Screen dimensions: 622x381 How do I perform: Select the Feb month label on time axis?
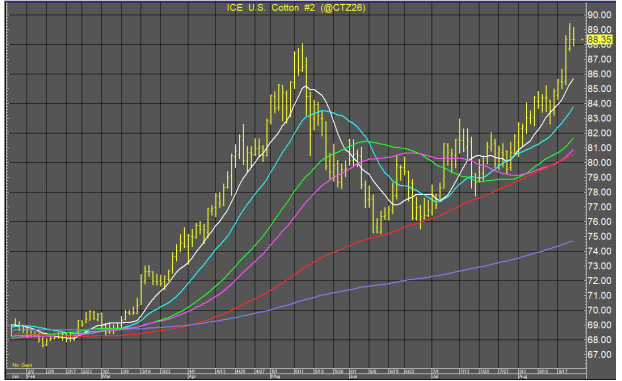(x=31, y=376)
